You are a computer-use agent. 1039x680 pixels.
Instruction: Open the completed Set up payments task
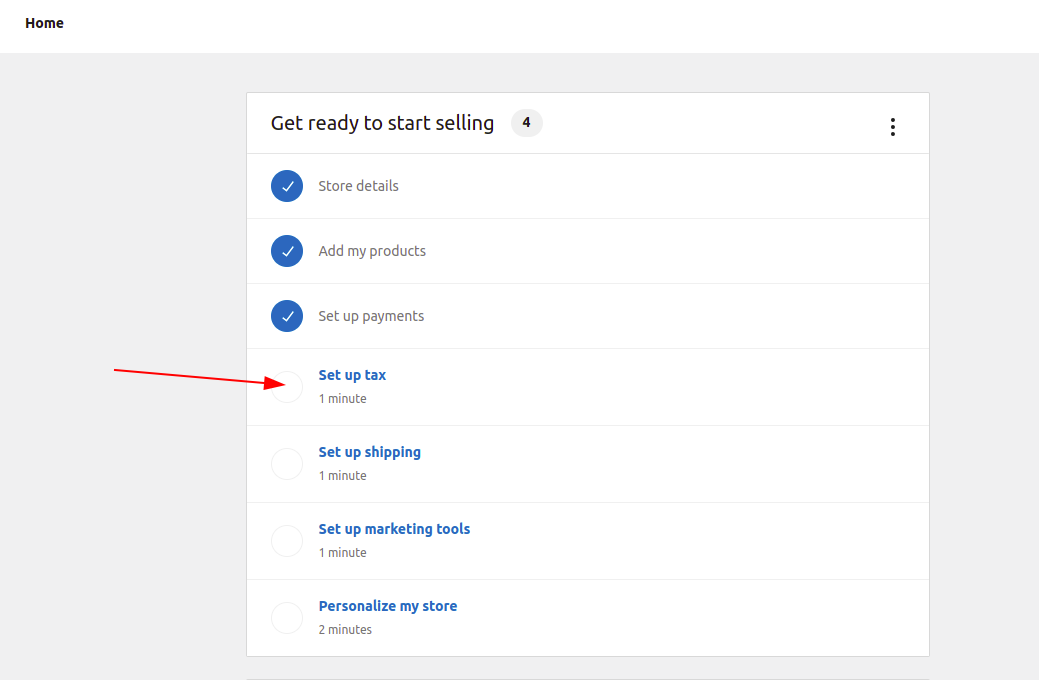pos(371,316)
